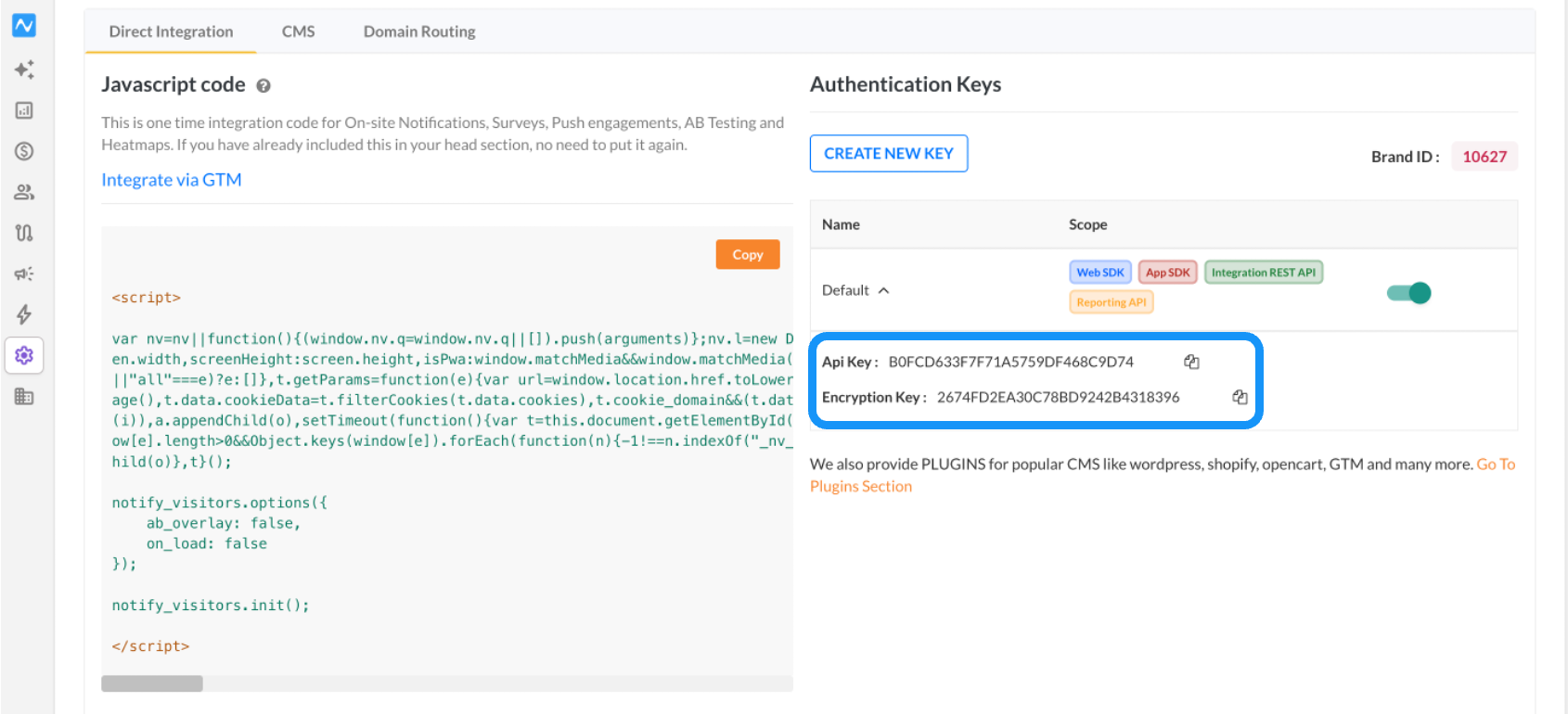
Task: Open the NotifyVisitors logo home icon
Action: [24, 25]
